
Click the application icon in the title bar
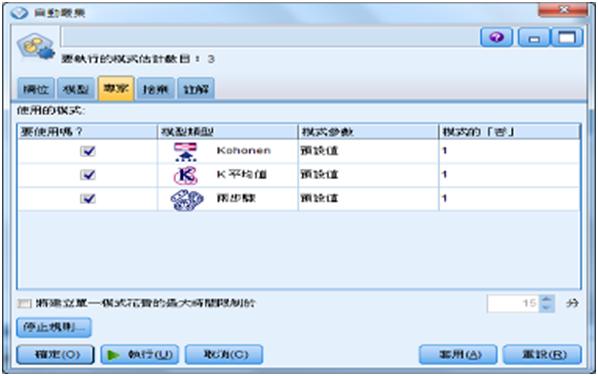point(19,13)
